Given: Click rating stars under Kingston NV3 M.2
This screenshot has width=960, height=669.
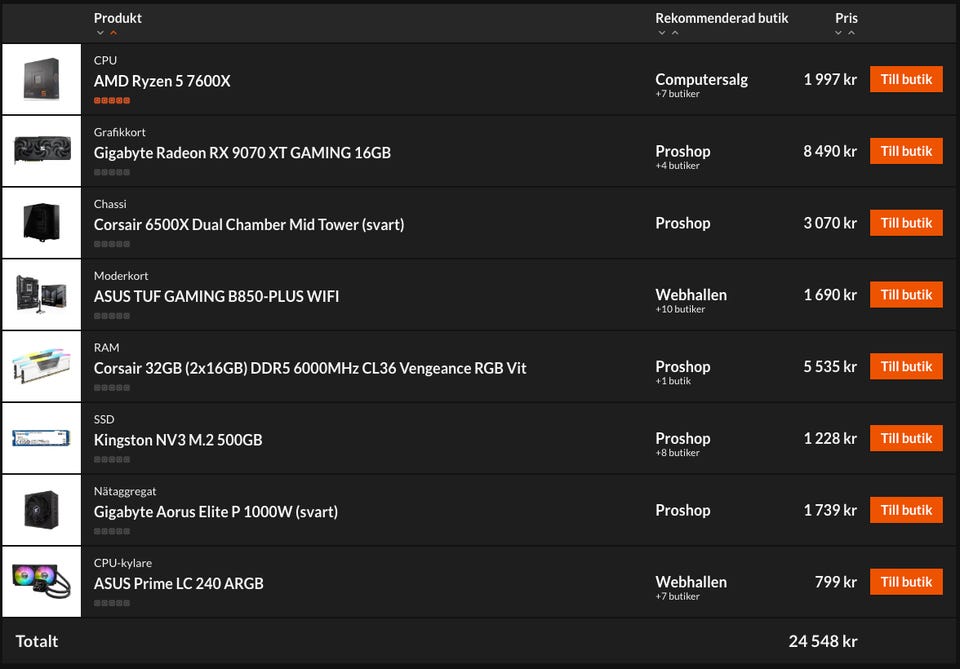Looking at the screenshot, I should [112, 460].
